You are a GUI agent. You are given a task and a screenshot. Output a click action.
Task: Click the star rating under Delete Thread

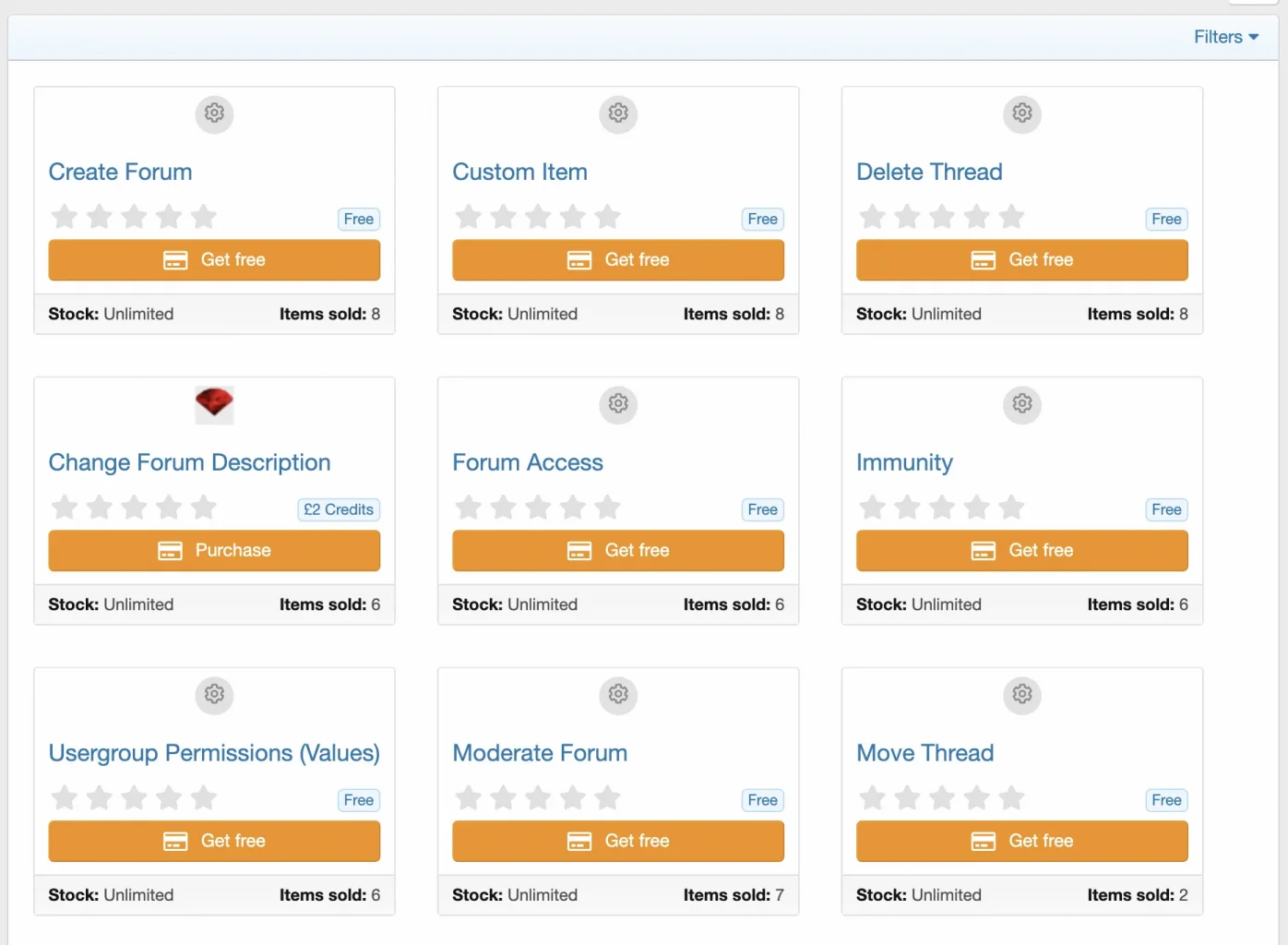(942, 217)
